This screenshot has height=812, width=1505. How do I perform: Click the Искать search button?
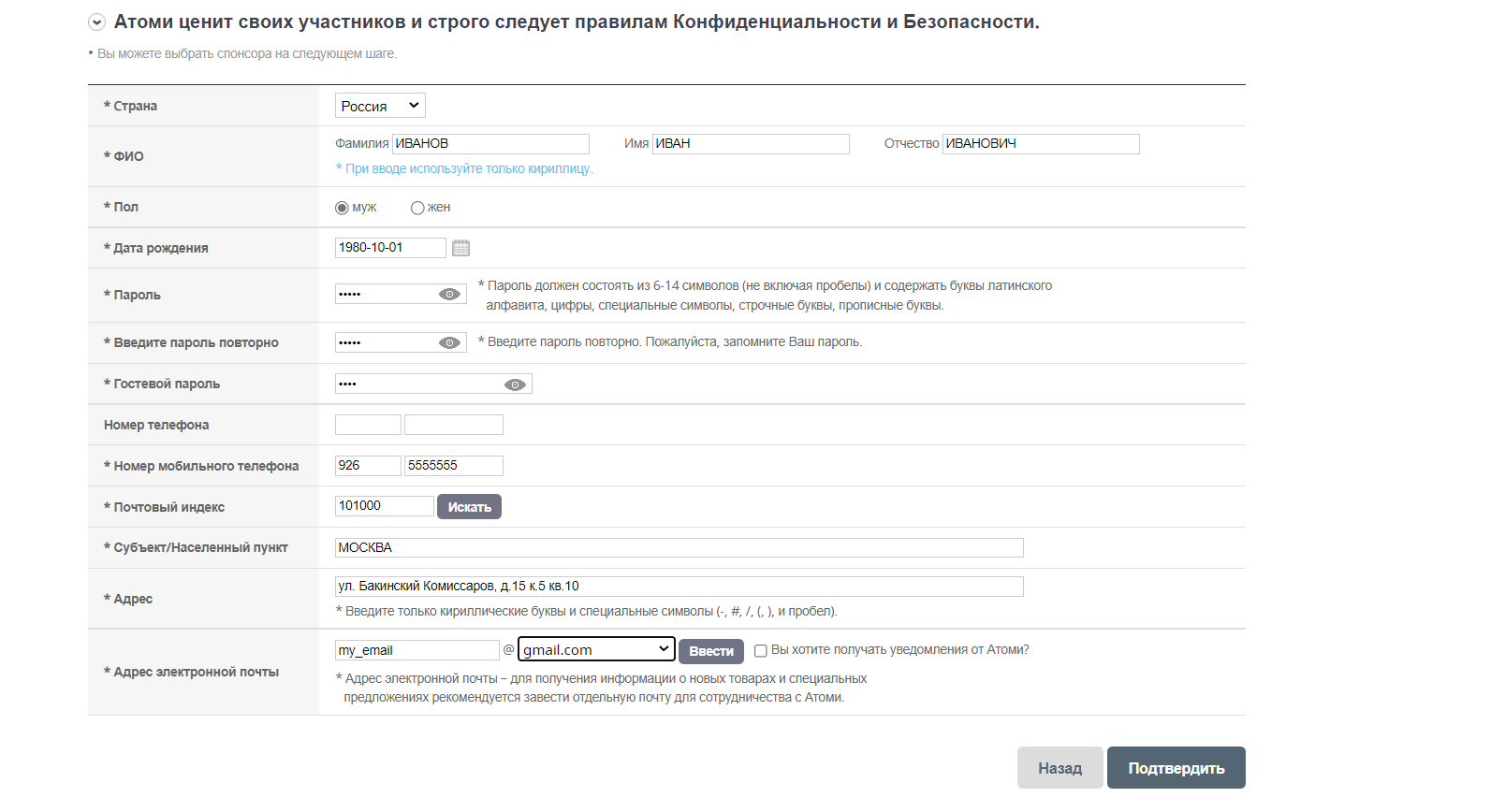tap(469, 506)
